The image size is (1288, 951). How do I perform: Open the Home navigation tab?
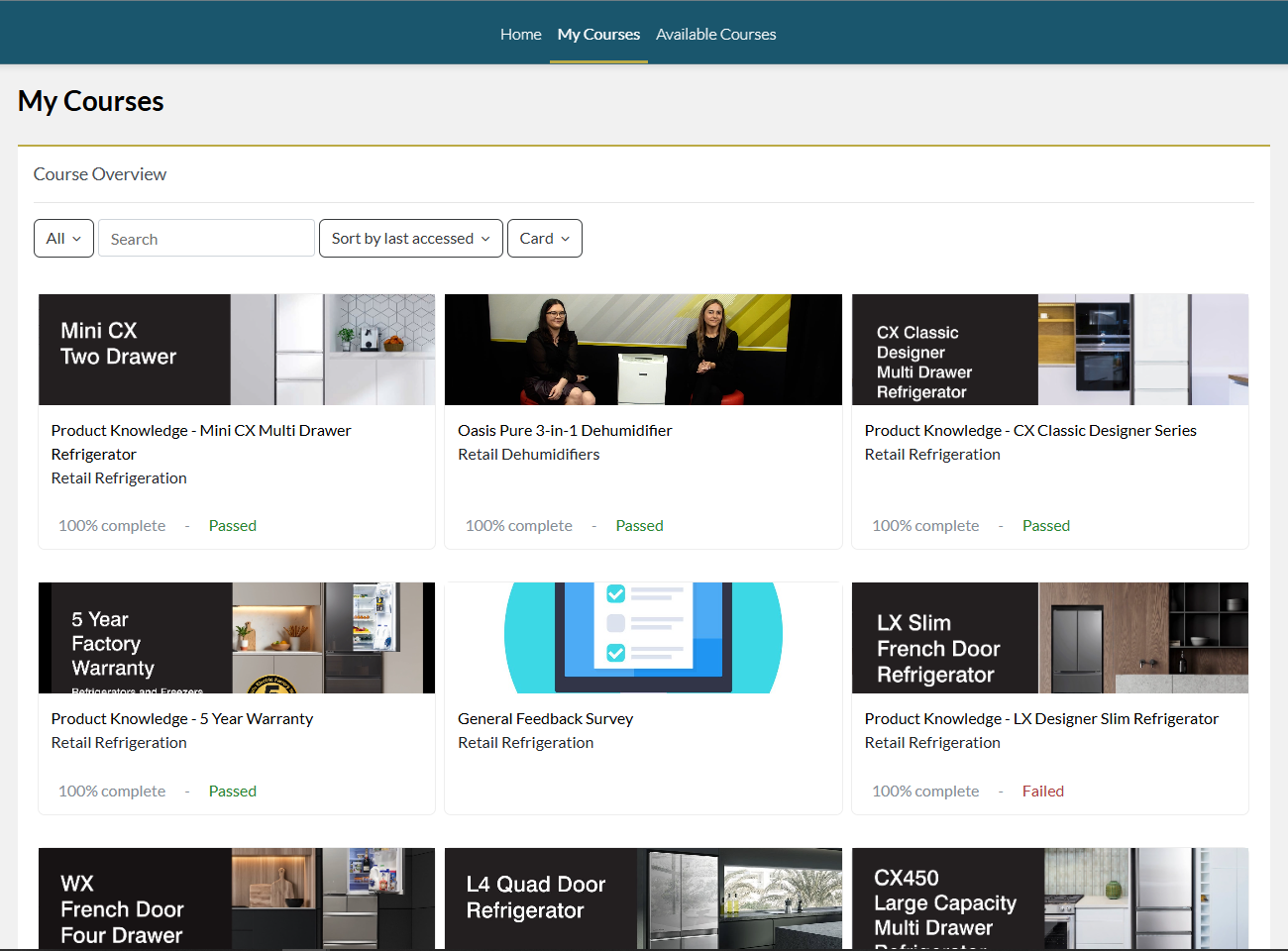(x=520, y=34)
